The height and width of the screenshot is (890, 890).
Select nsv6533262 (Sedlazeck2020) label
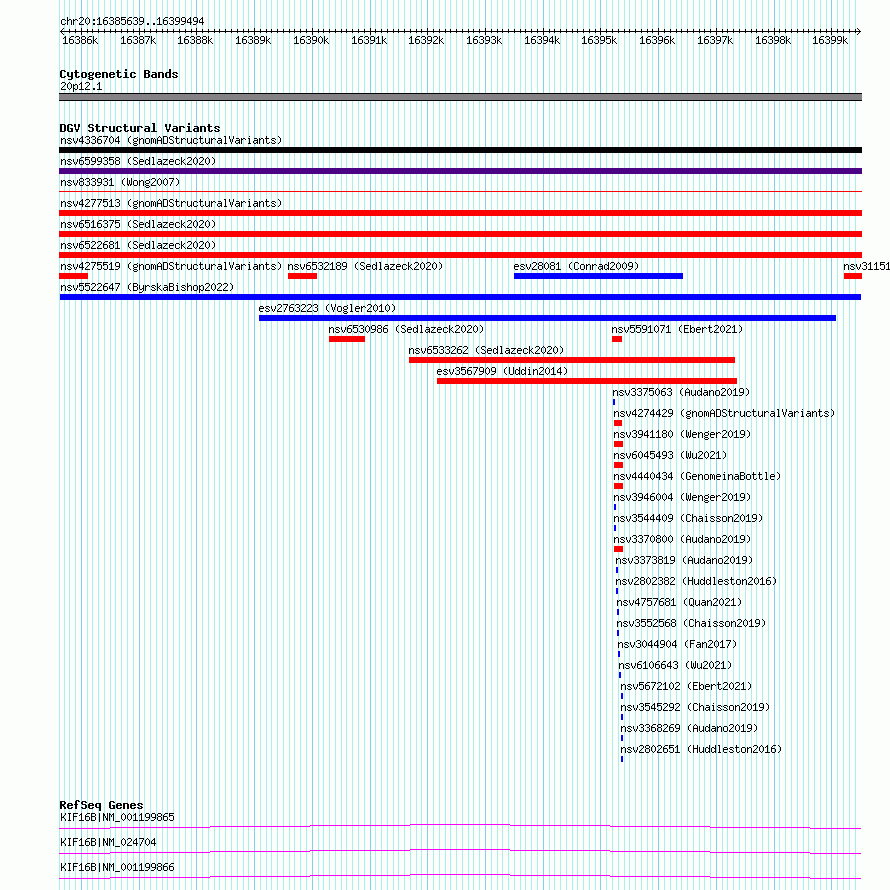pos(486,350)
